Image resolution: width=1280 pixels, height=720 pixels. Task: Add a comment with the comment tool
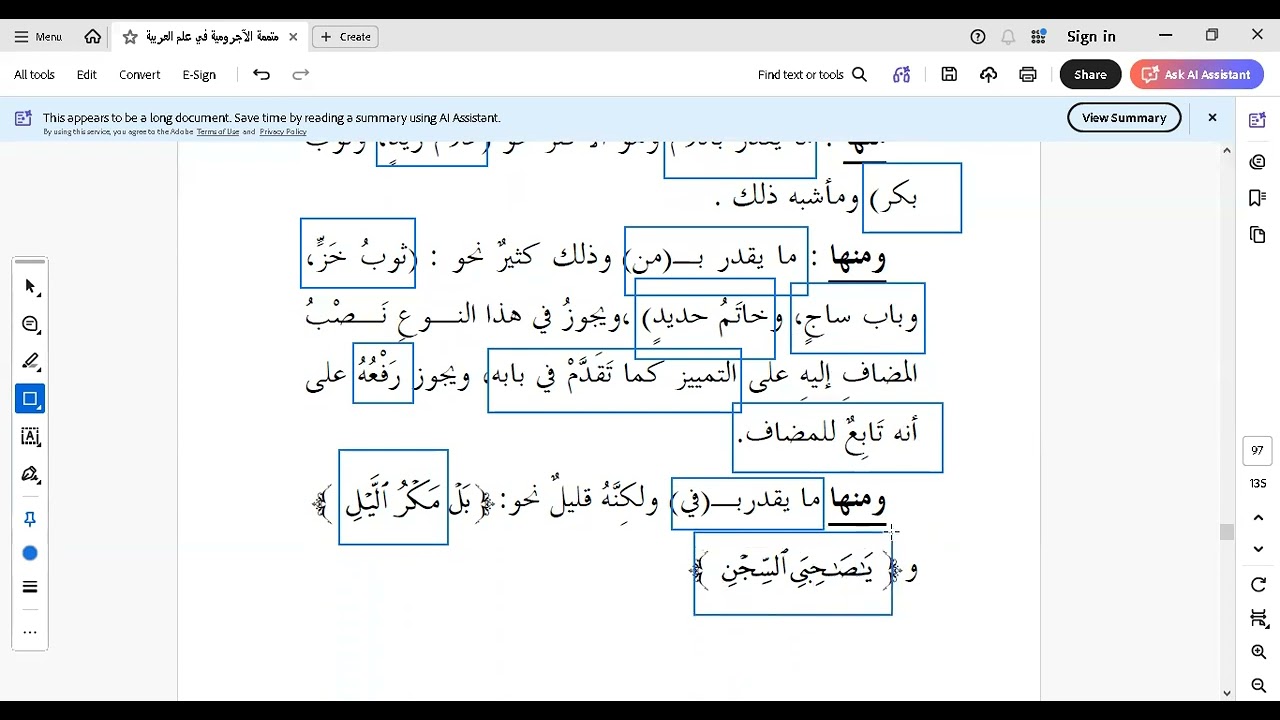tap(30, 324)
